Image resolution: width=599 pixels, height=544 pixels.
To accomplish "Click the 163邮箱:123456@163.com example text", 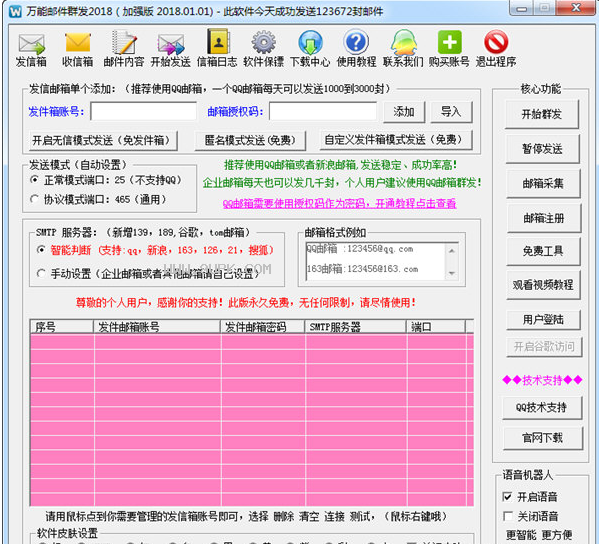I will pos(362,269).
